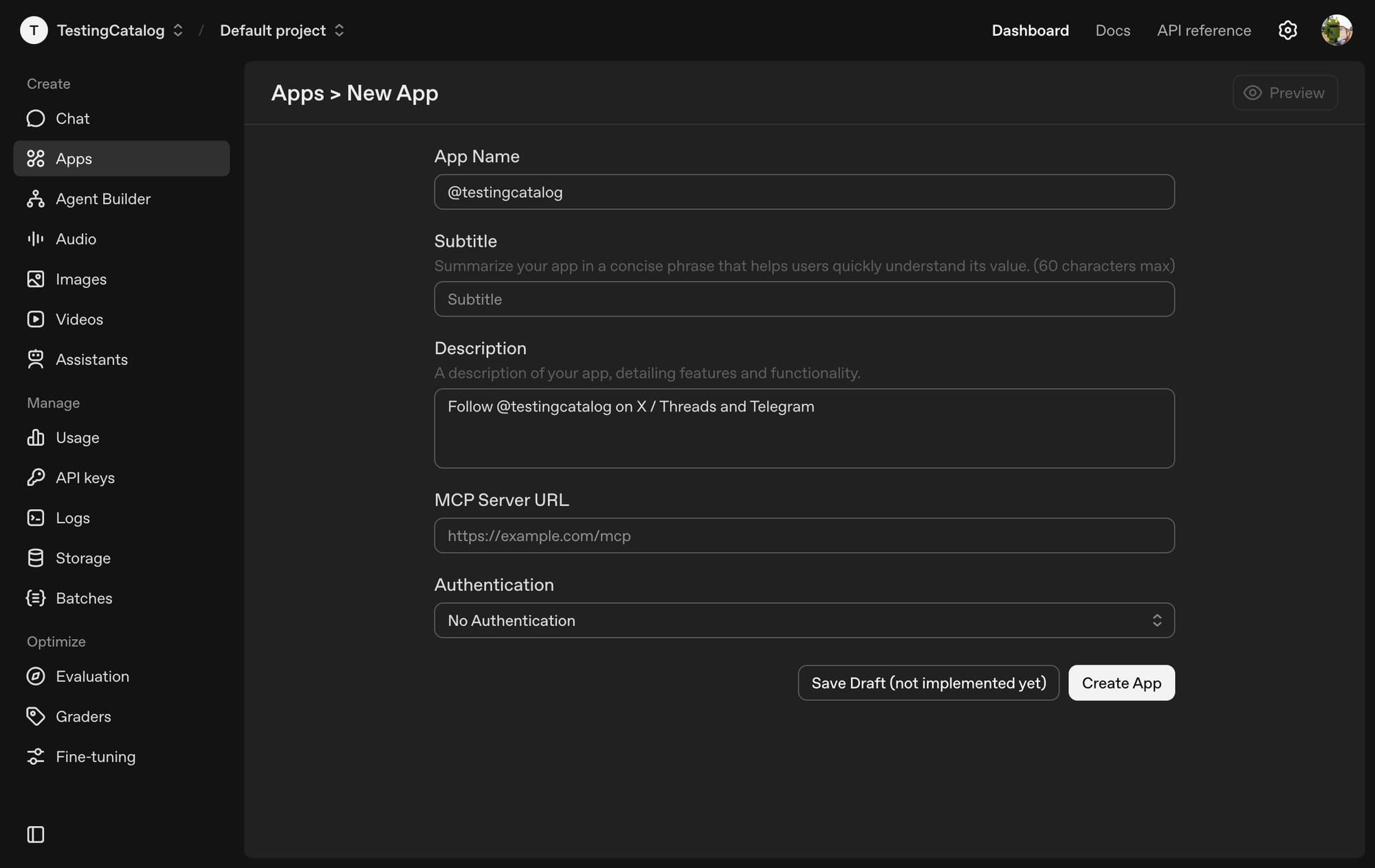Select Assistants in the sidebar
This screenshot has width=1375, height=868.
click(x=91, y=359)
